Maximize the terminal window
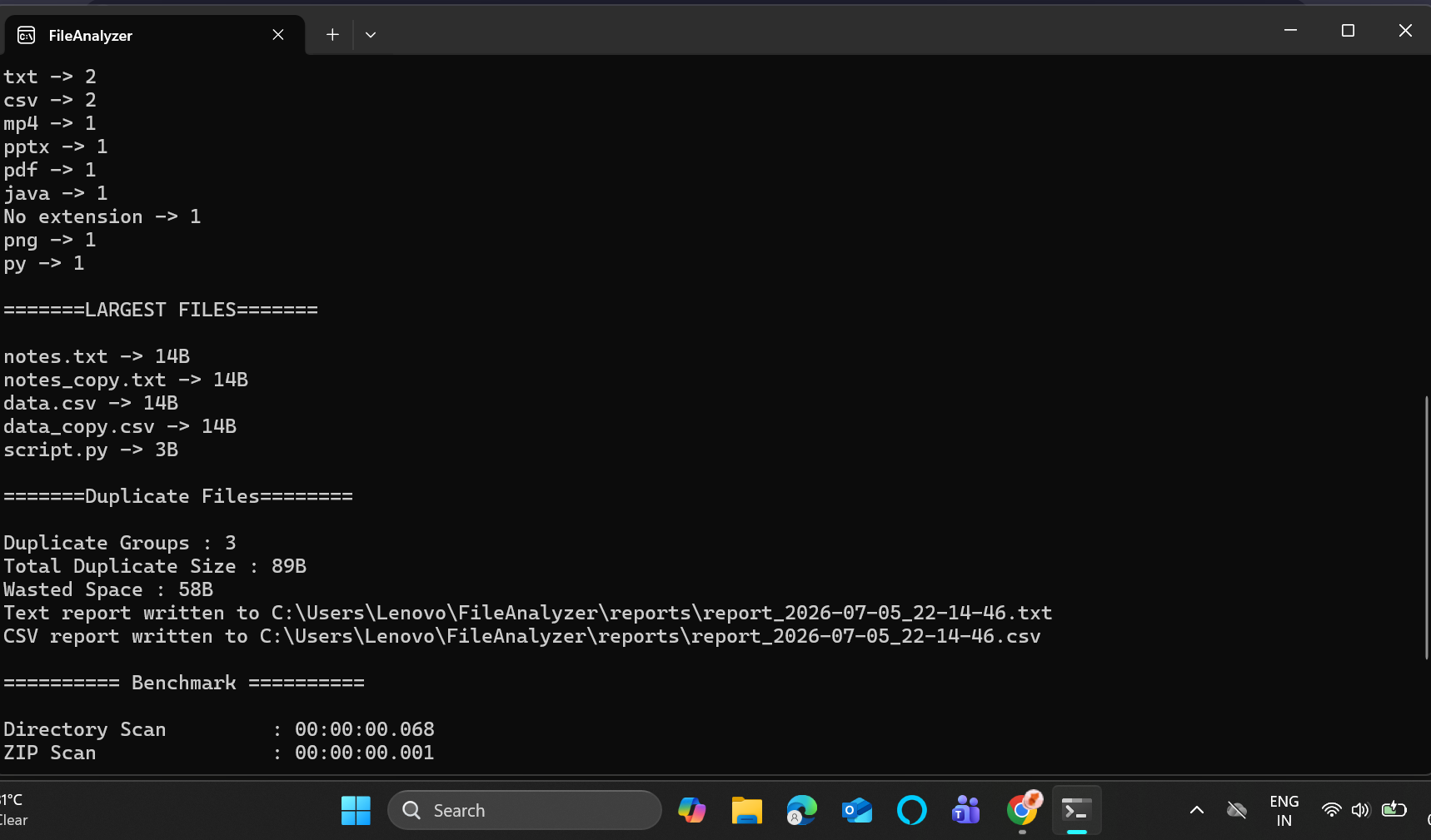This screenshot has height=840, width=1431. point(1348,30)
